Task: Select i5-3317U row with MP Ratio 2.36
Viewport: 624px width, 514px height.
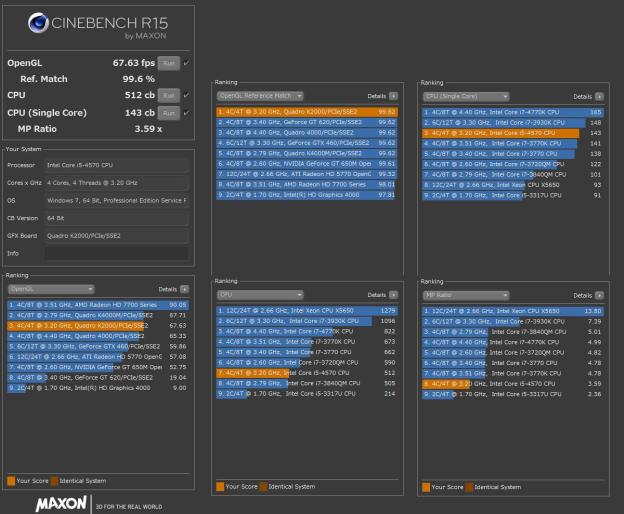Action: [x=513, y=394]
